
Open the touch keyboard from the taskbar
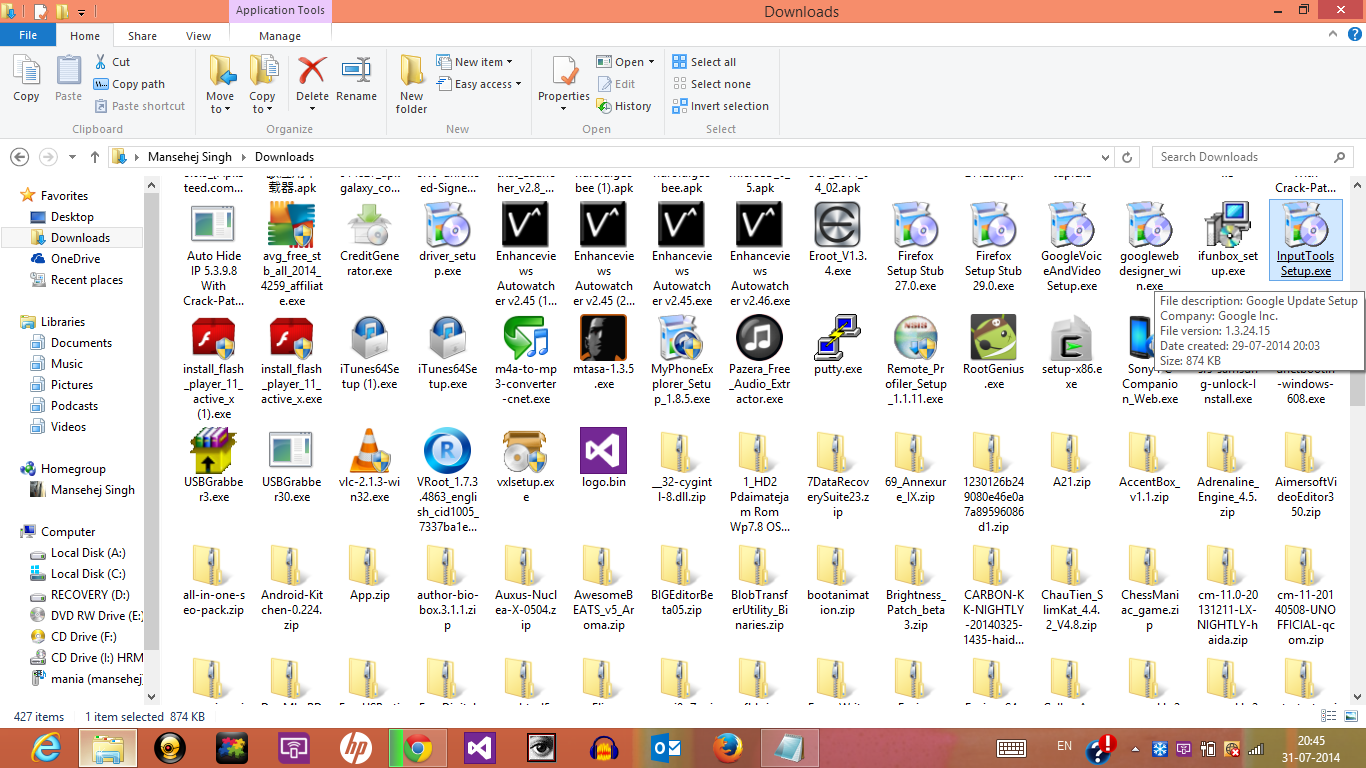(x=1011, y=748)
